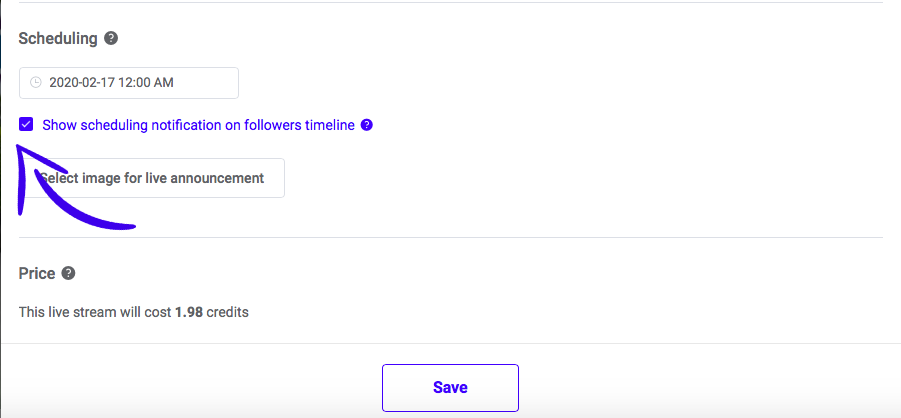Click the clock icon in date field

pos(36,83)
